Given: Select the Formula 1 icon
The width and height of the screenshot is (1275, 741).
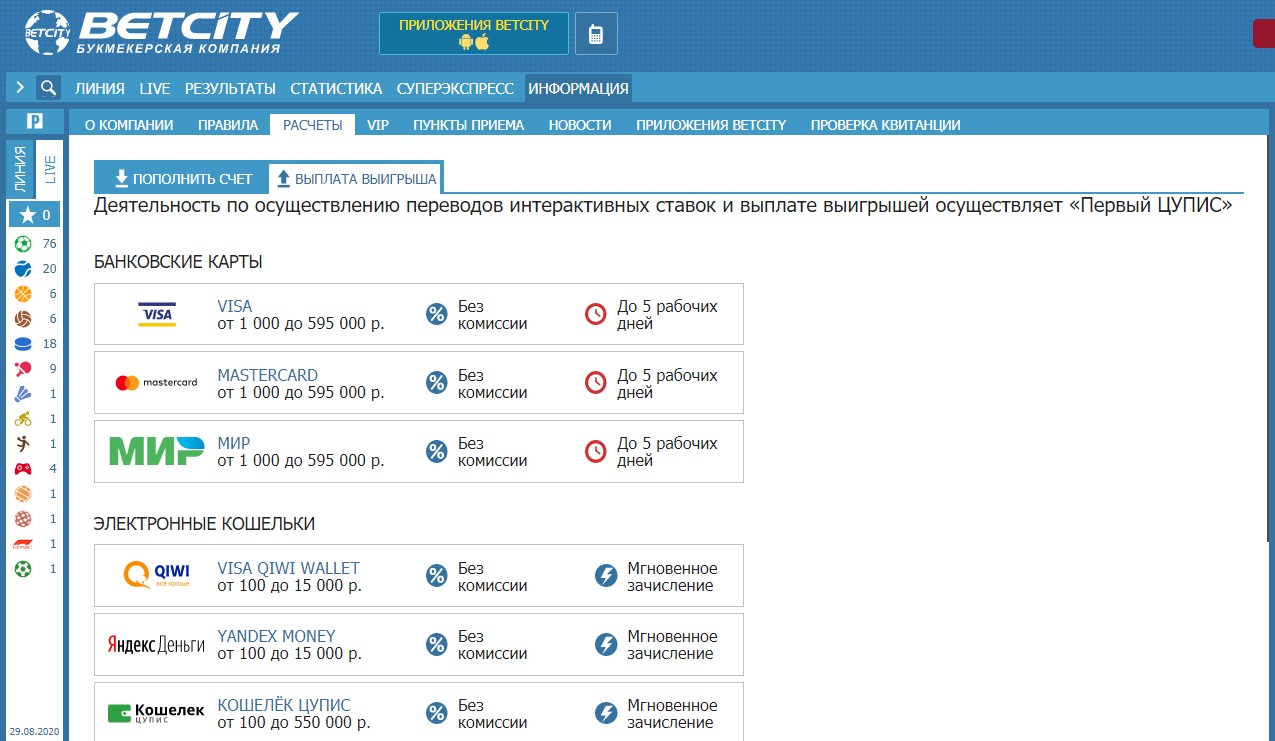Looking at the screenshot, I should coord(23,544).
